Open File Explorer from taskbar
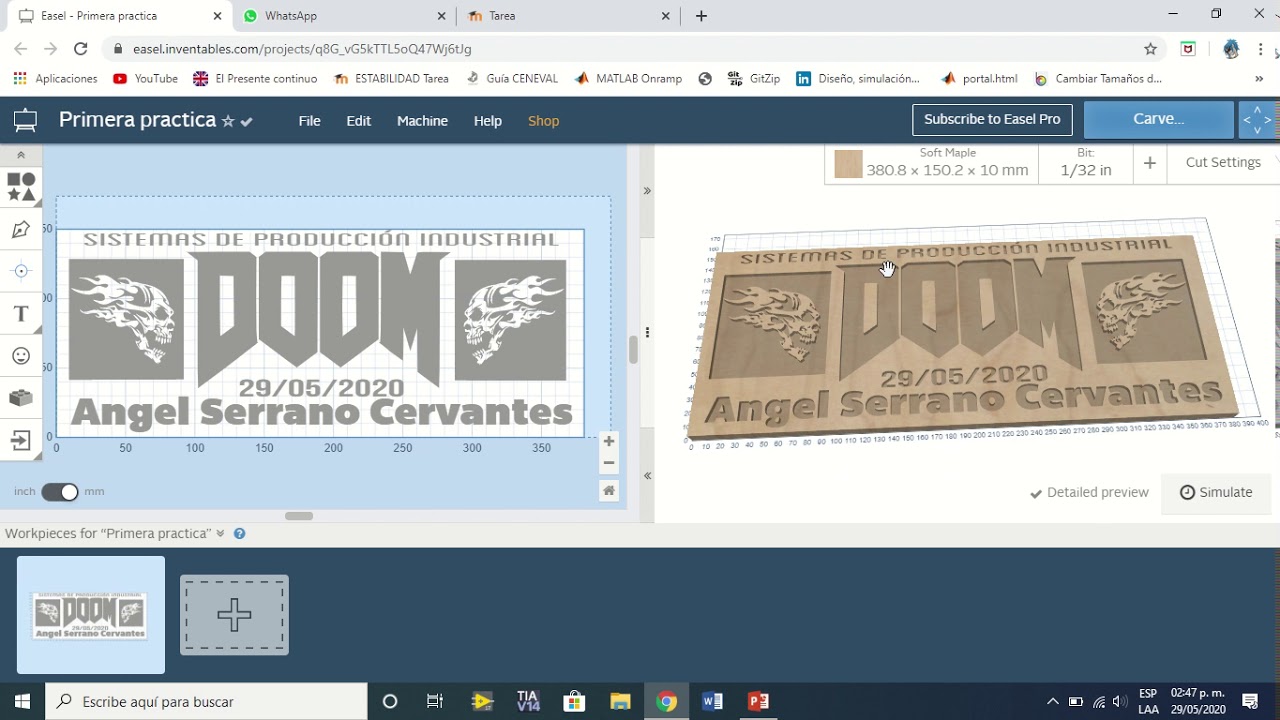Viewport: 1280px width, 720px height. click(620, 701)
